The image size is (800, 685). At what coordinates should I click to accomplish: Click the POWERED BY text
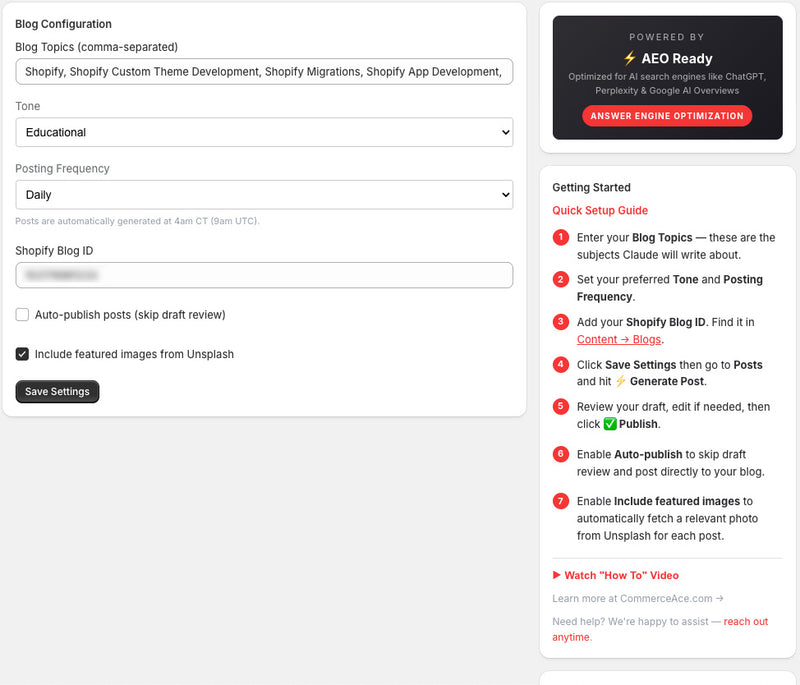pos(667,37)
